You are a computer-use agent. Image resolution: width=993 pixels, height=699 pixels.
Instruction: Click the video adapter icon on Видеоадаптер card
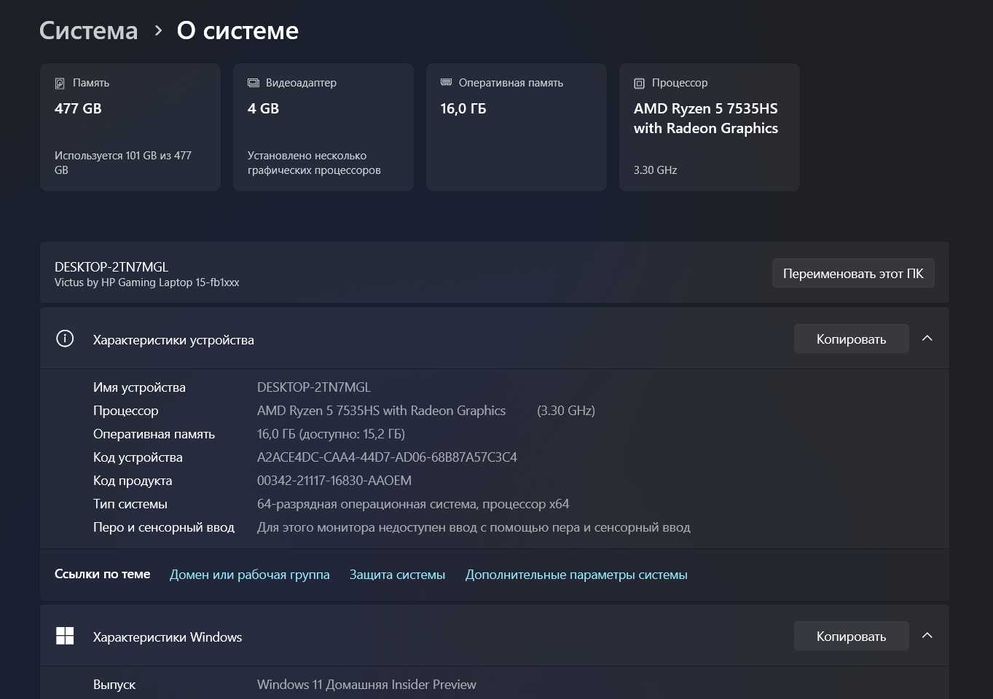pyautogui.click(x=253, y=83)
